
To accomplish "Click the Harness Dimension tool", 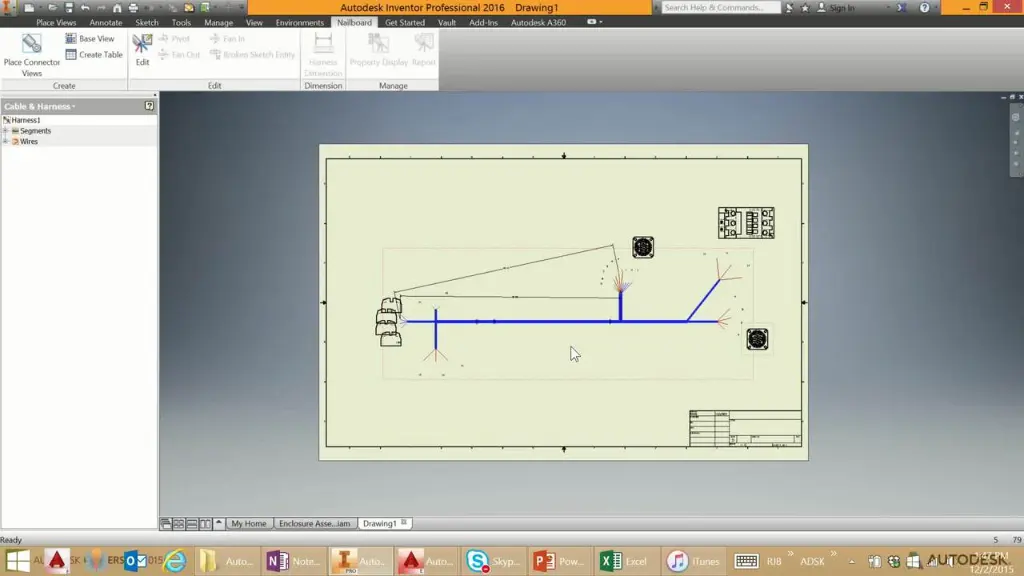I will coord(323,55).
